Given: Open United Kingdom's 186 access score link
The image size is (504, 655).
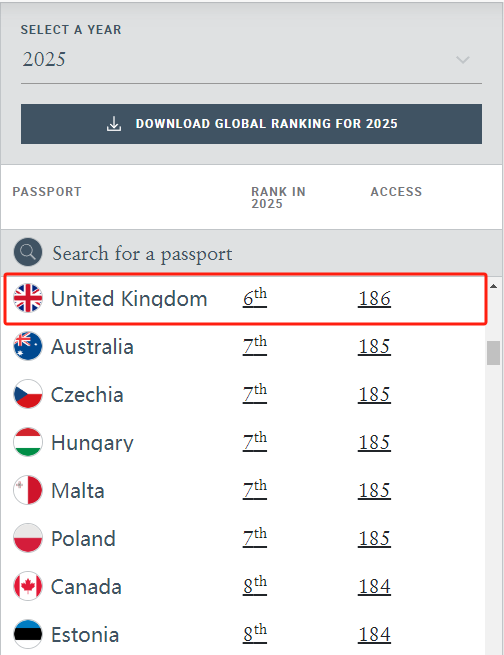Looking at the screenshot, I should [x=375, y=299].
